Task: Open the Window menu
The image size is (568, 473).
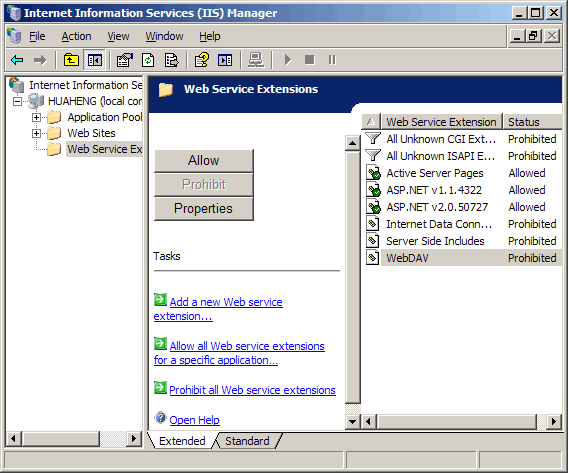Action: (x=164, y=36)
